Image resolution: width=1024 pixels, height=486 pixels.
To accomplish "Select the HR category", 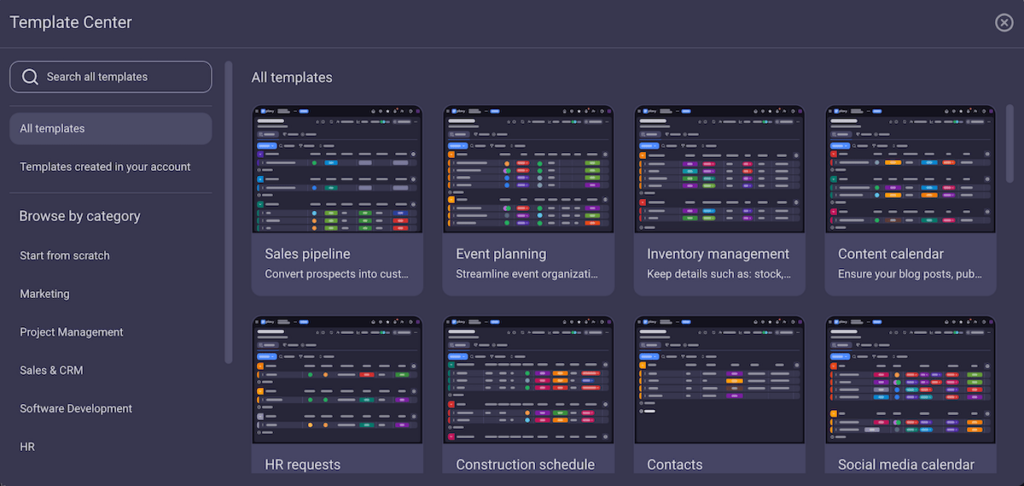I will pos(28,447).
